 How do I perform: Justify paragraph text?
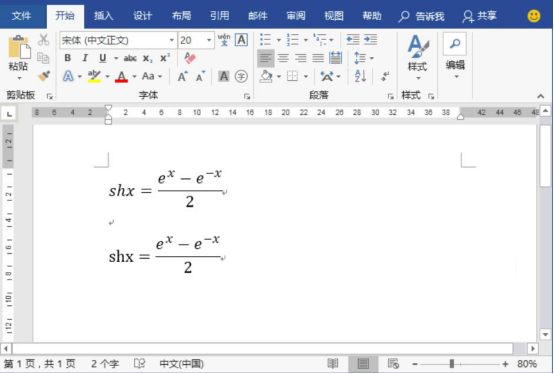tap(318, 58)
